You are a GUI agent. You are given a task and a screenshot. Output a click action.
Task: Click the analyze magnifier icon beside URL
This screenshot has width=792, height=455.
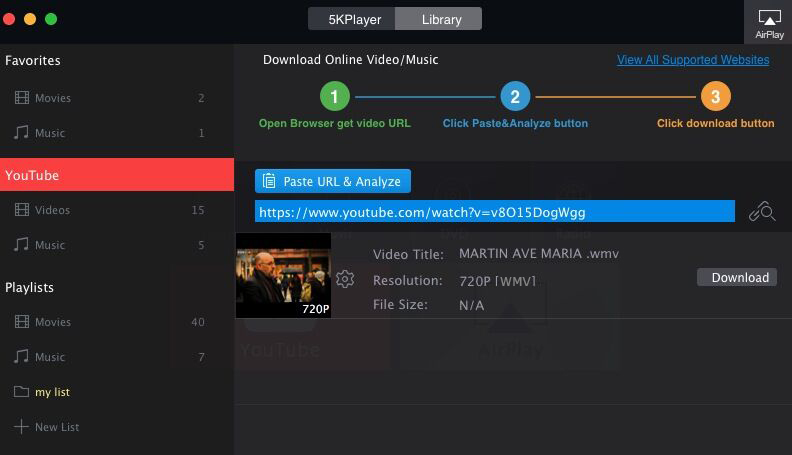[x=762, y=211]
